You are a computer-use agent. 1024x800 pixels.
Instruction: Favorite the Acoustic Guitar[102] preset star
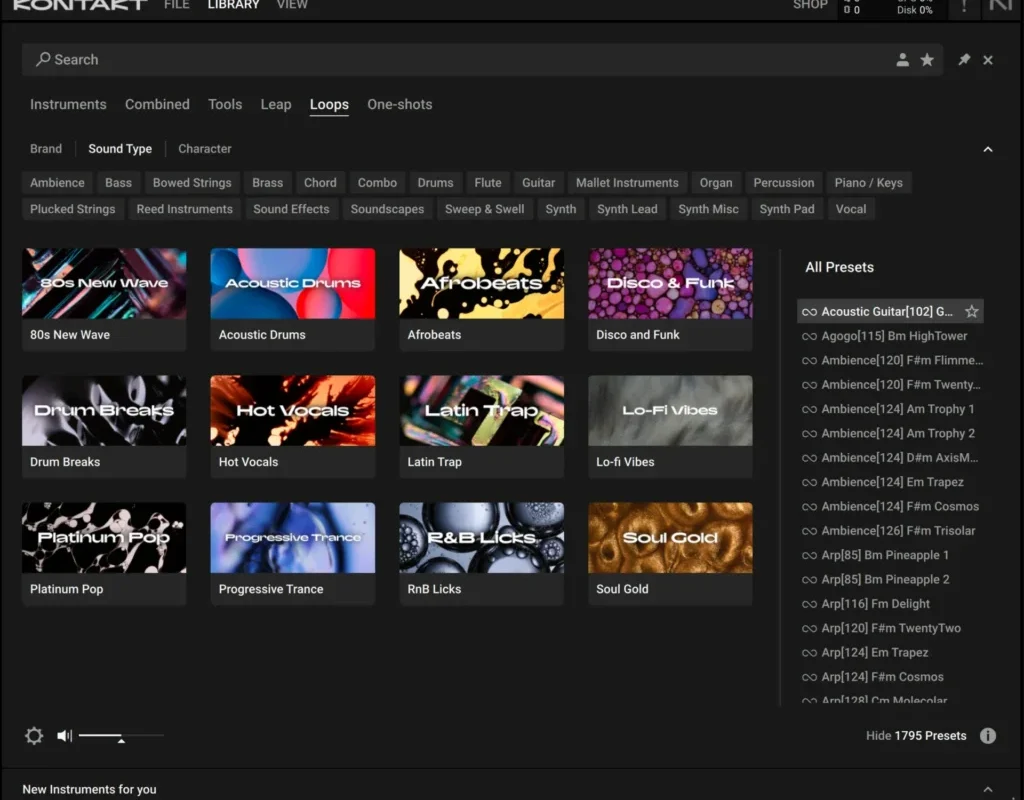(972, 312)
